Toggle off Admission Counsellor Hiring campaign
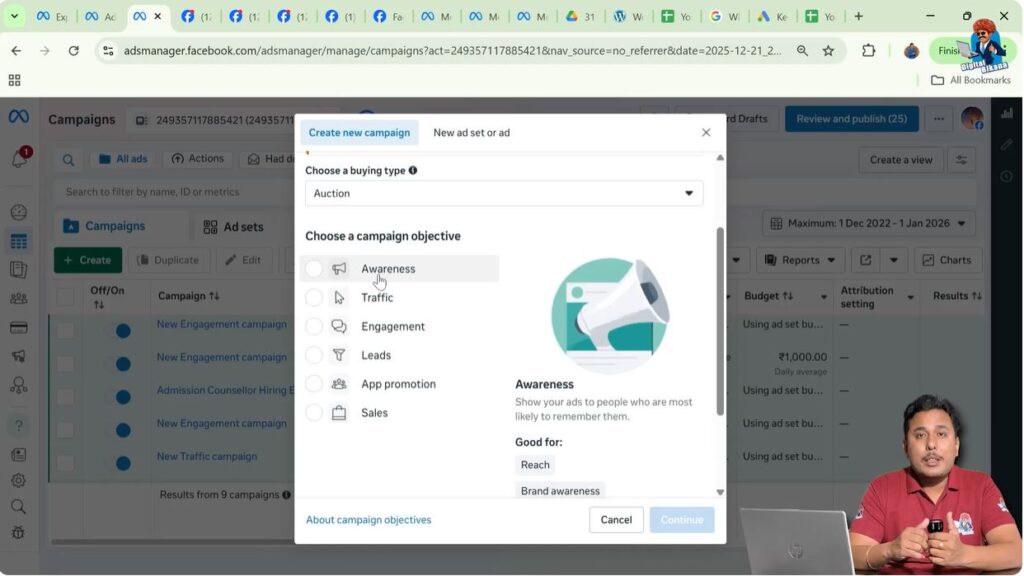Image resolution: width=1024 pixels, height=576 pixels. pyautogui.click(x=123, y=397)
